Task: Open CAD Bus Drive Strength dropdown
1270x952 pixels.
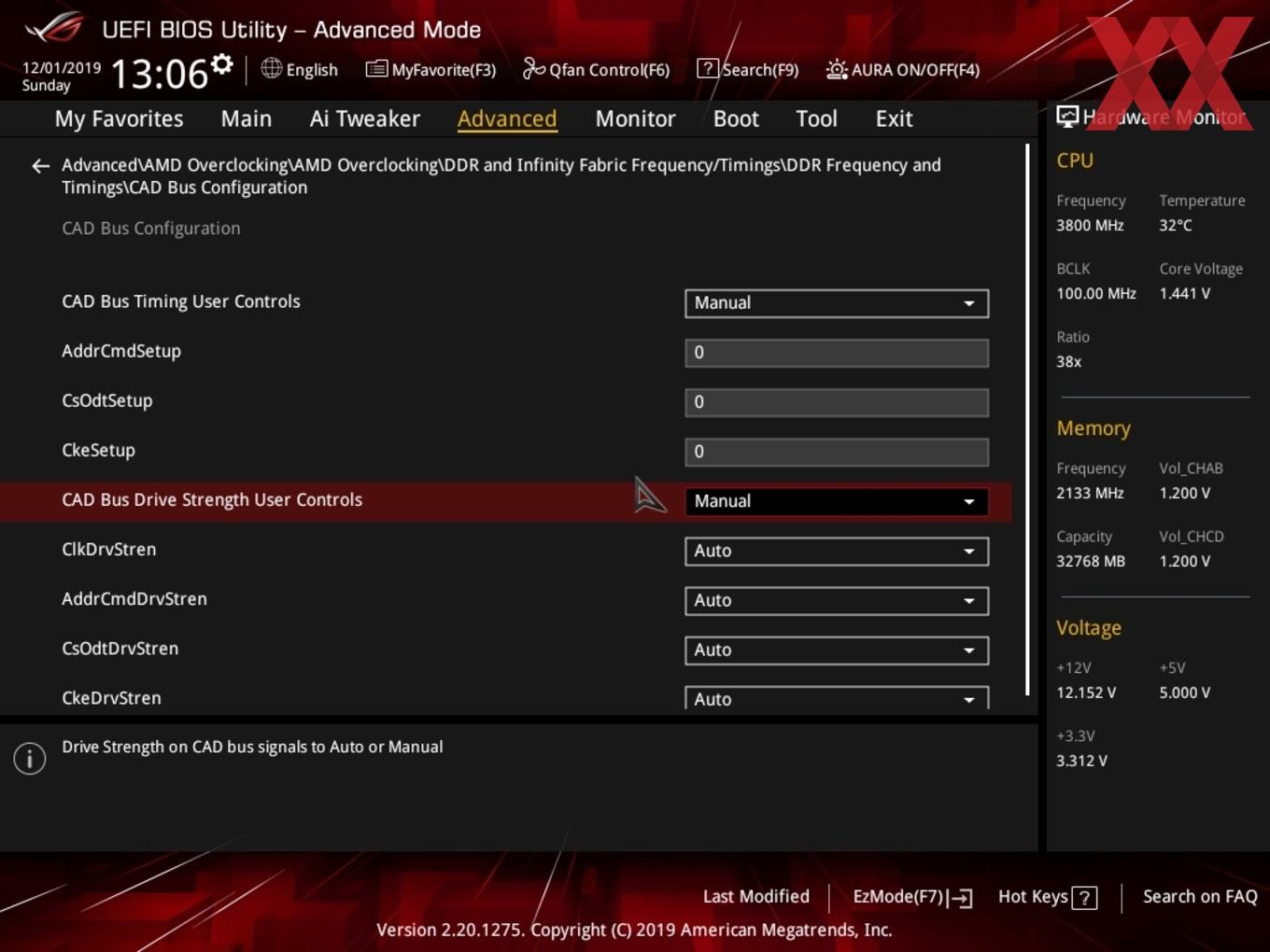Action: pyautogui.click(x=837, y=501)
